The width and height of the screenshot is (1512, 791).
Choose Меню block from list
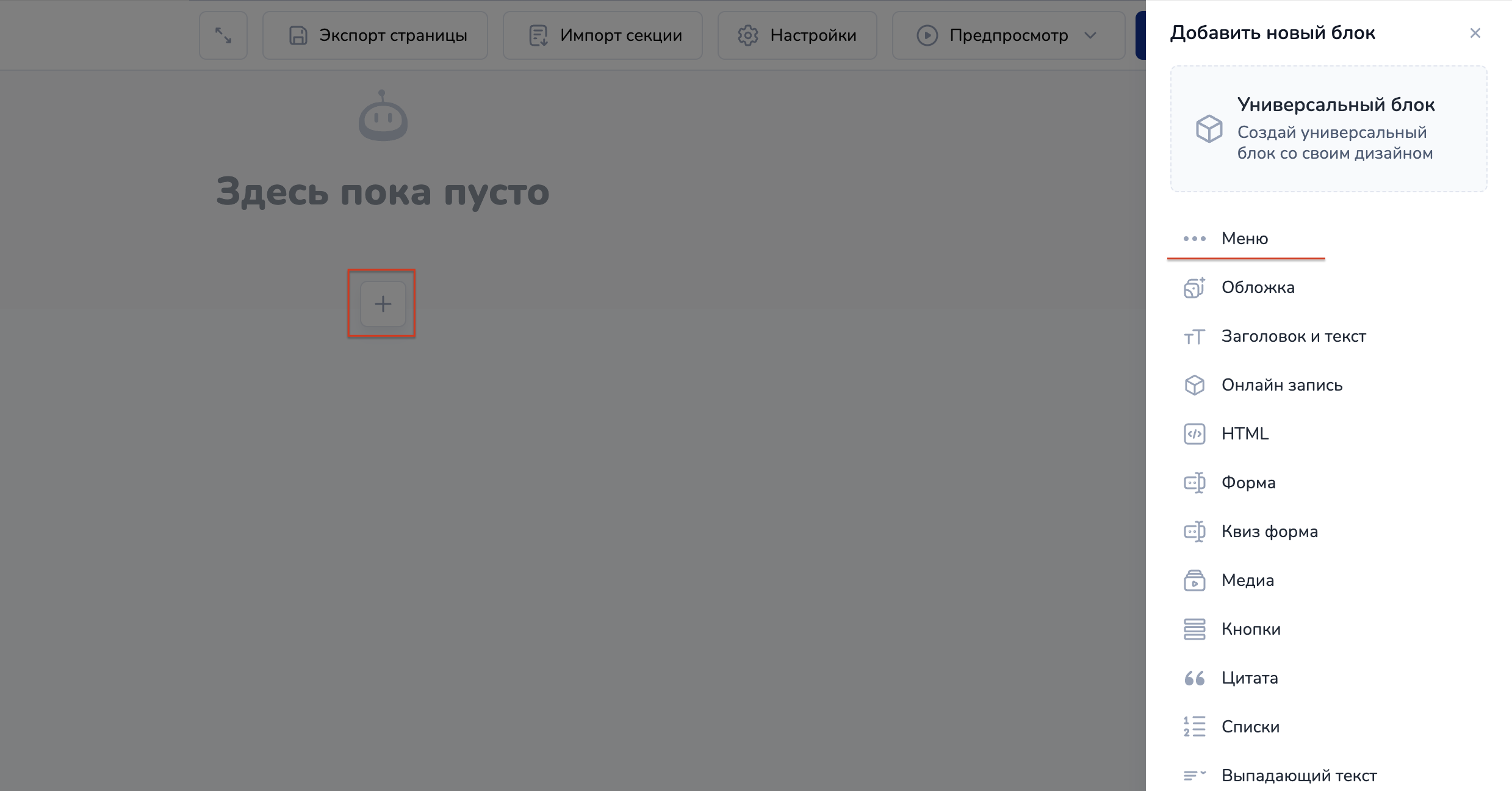click(1245, 239)
